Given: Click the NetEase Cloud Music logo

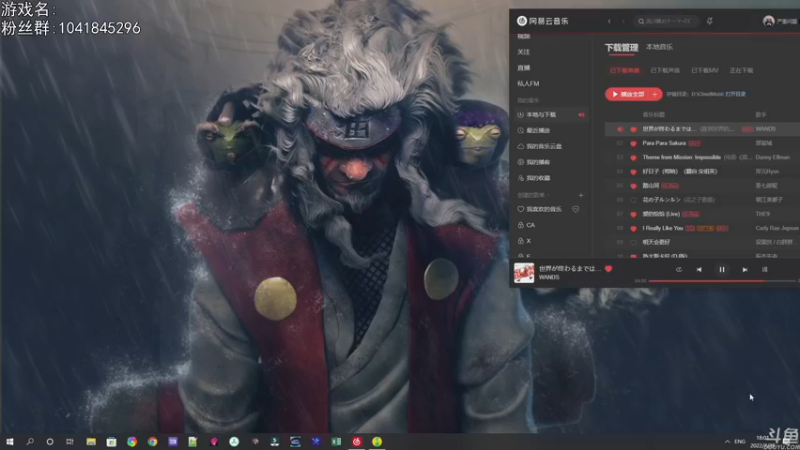Looking at the screenshot, I should pos(542,21).
